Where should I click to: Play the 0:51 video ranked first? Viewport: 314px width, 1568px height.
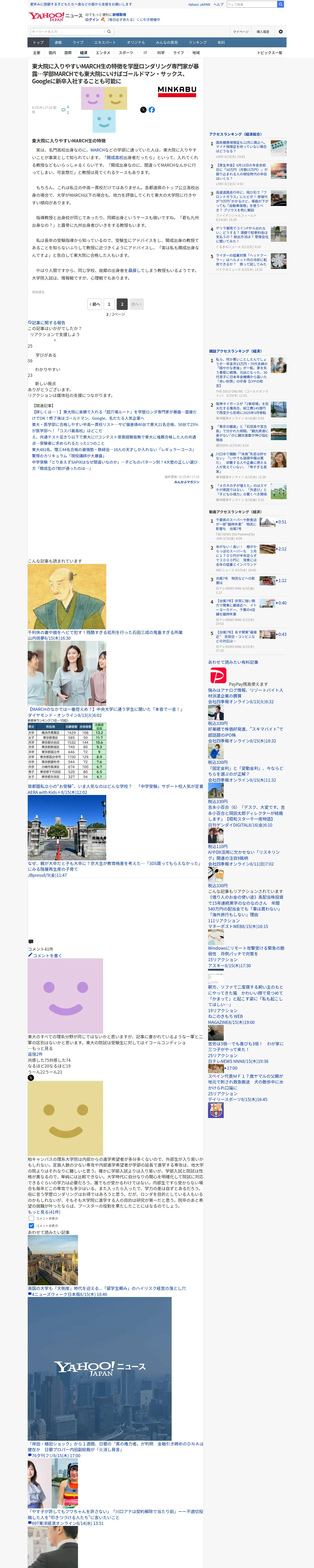pyautogui.click(x=273, y=522)
